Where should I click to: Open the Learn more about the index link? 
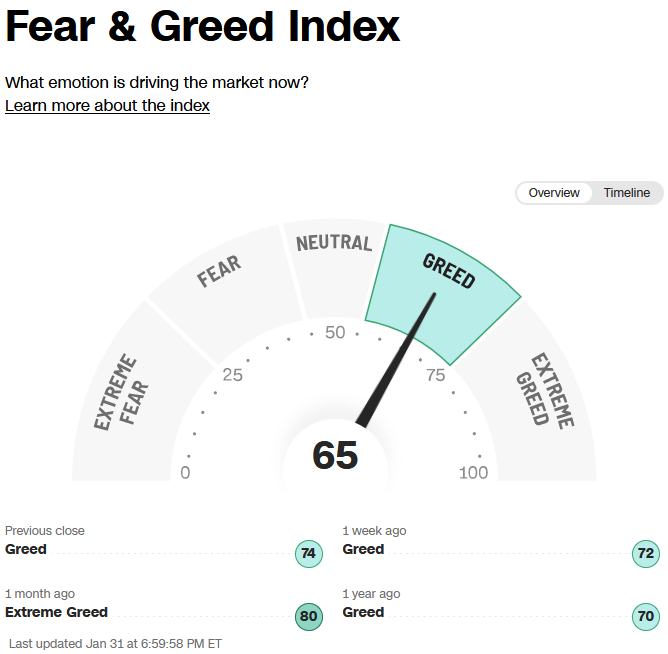coord(107,105)
